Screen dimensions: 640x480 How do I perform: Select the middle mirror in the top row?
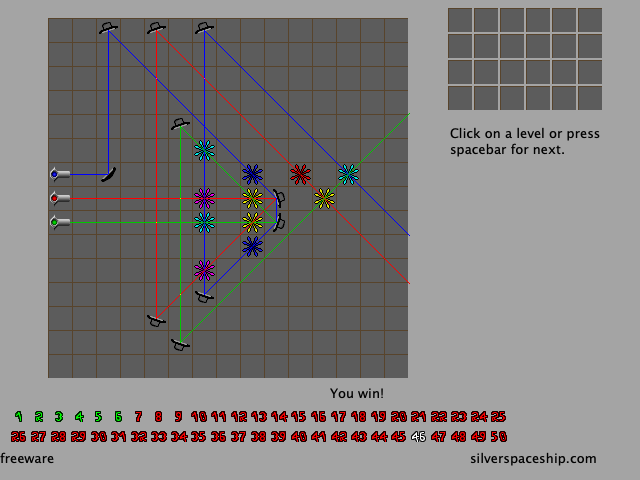pos(156,28)
